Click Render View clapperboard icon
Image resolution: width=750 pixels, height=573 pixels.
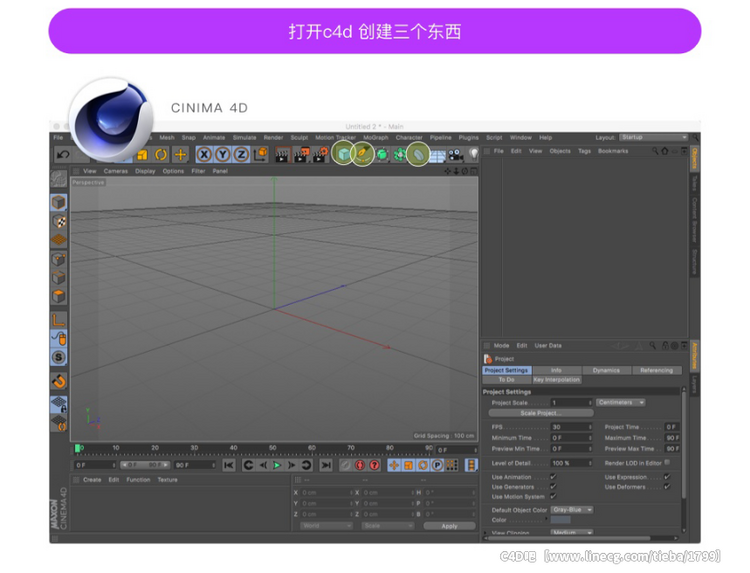tap(282, 154)
